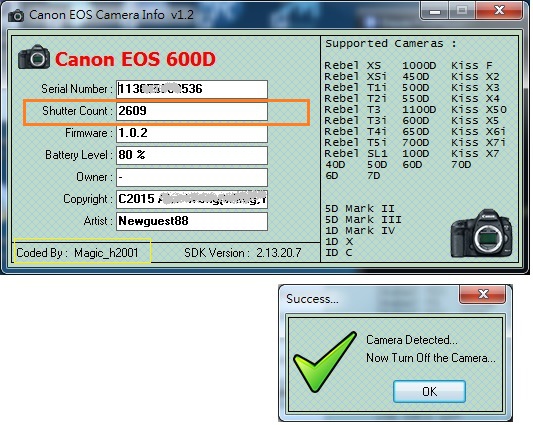Click the 'SDK Version : 2.13.20.7' text
Viewport: 533px width, 425px height.
(x=243, y=253)
